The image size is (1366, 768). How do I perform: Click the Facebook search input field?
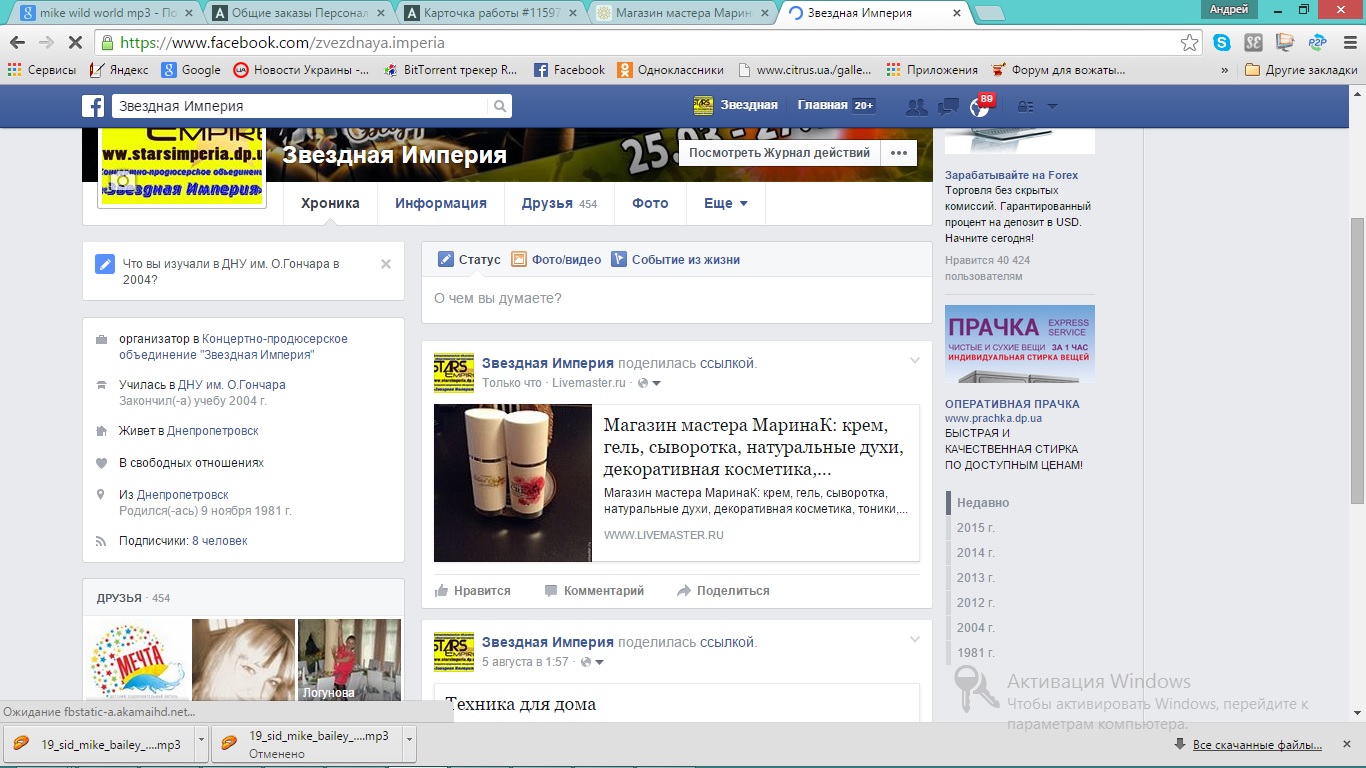coord(300,106)
